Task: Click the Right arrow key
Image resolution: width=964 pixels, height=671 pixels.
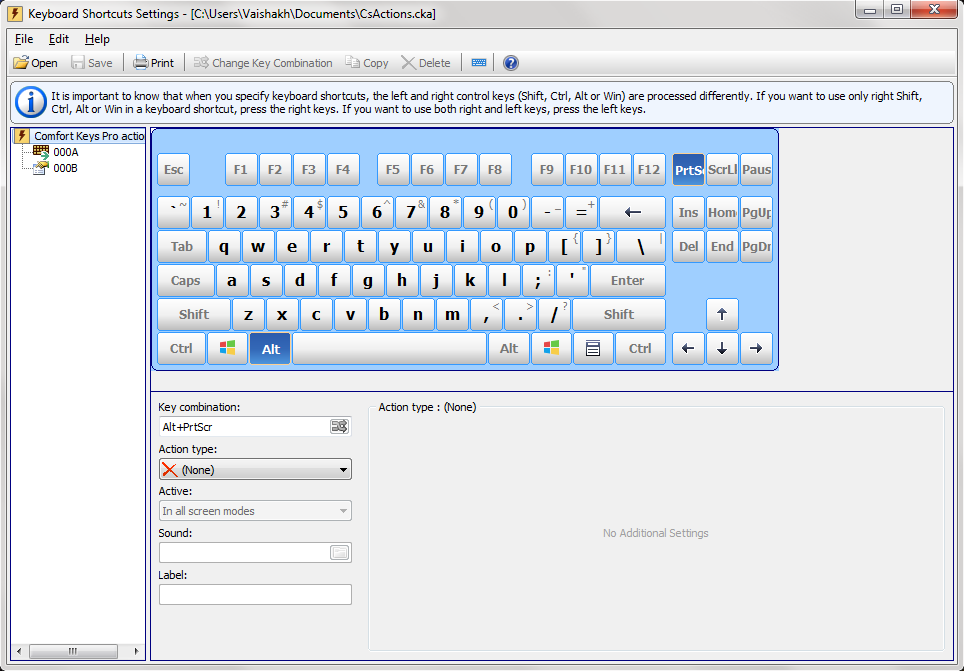Action: [x=756, y=349]
